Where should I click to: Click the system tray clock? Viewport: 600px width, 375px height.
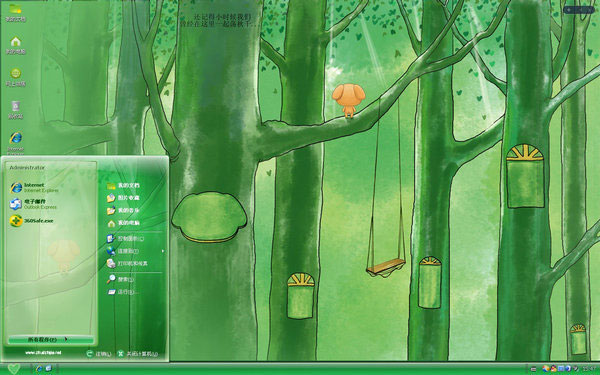(589, 369)
